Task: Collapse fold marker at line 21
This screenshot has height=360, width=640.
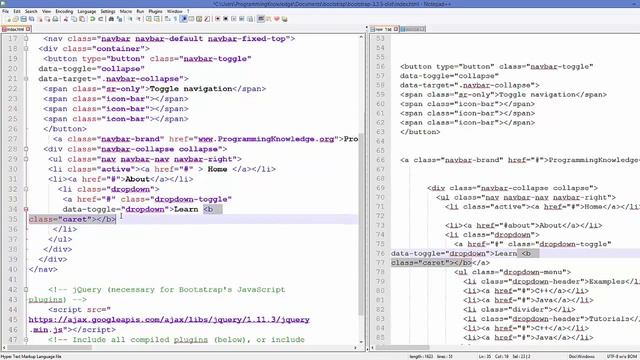Action: (26, 79)
